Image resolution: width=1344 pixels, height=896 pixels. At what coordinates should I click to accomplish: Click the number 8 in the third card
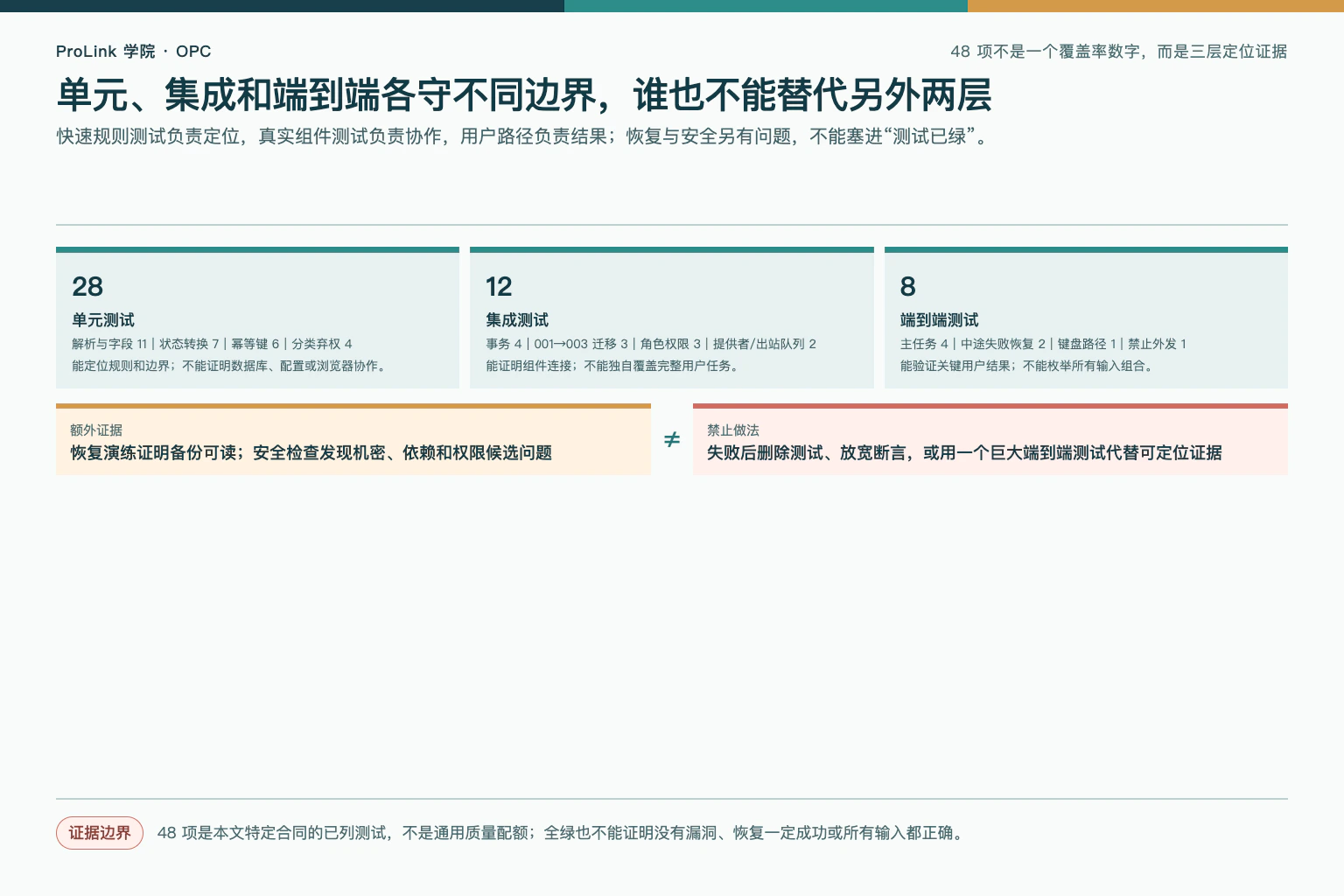click(x=908, y=286)
